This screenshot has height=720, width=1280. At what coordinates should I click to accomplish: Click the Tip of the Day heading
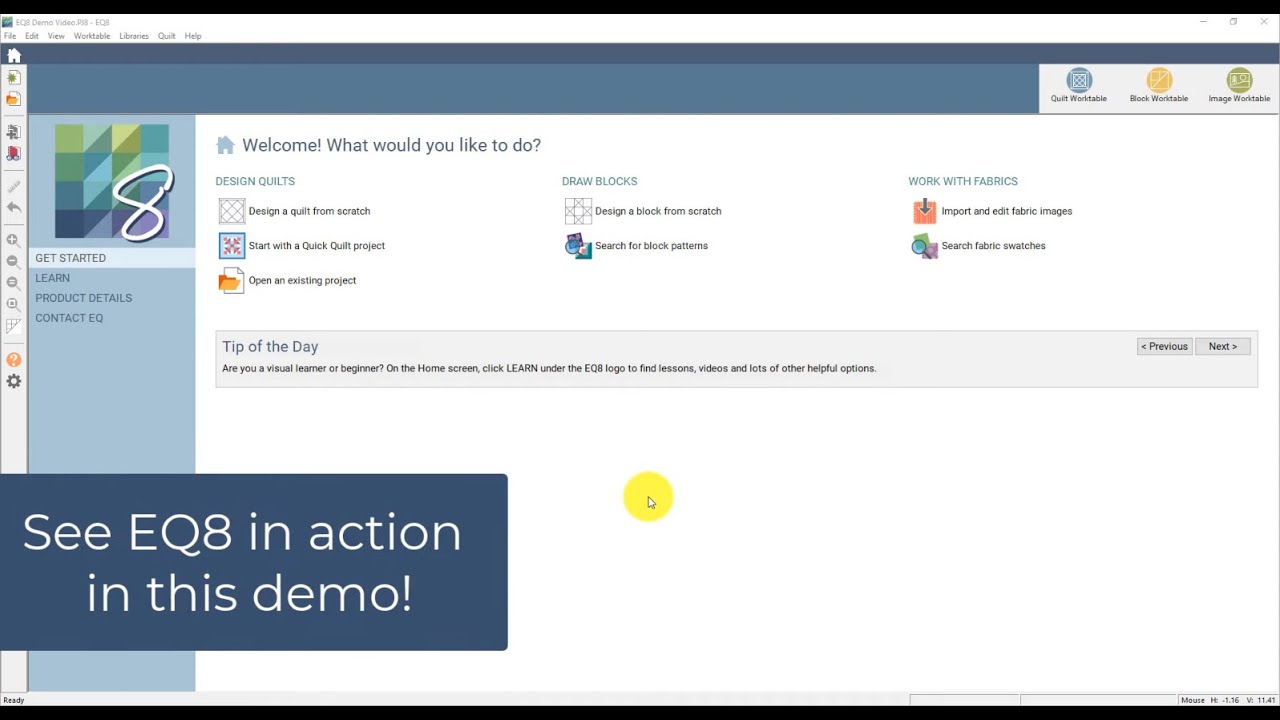(x=270, y=346)
